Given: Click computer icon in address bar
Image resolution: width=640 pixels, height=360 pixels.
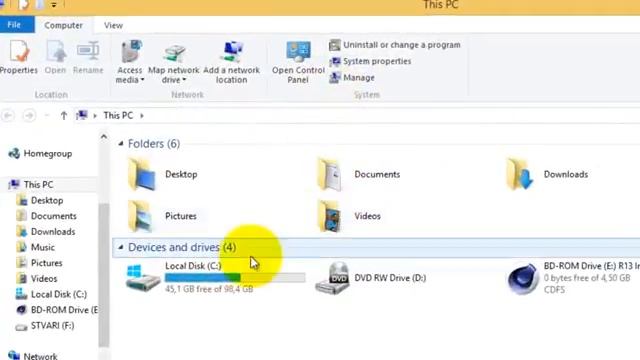Looking at the screenshot, I should click(82, 115).
